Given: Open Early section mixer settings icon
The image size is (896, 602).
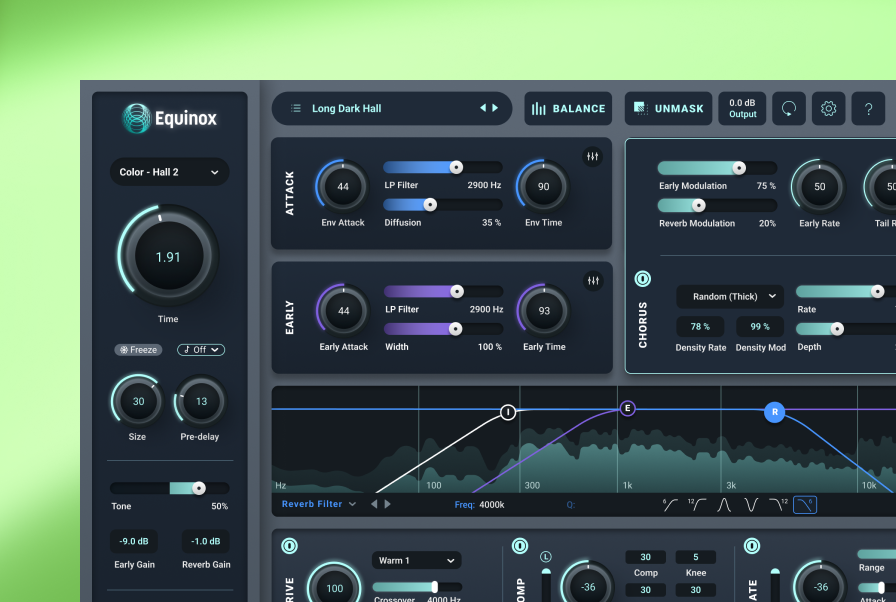Looking at the screenshot, I should 593,281.
